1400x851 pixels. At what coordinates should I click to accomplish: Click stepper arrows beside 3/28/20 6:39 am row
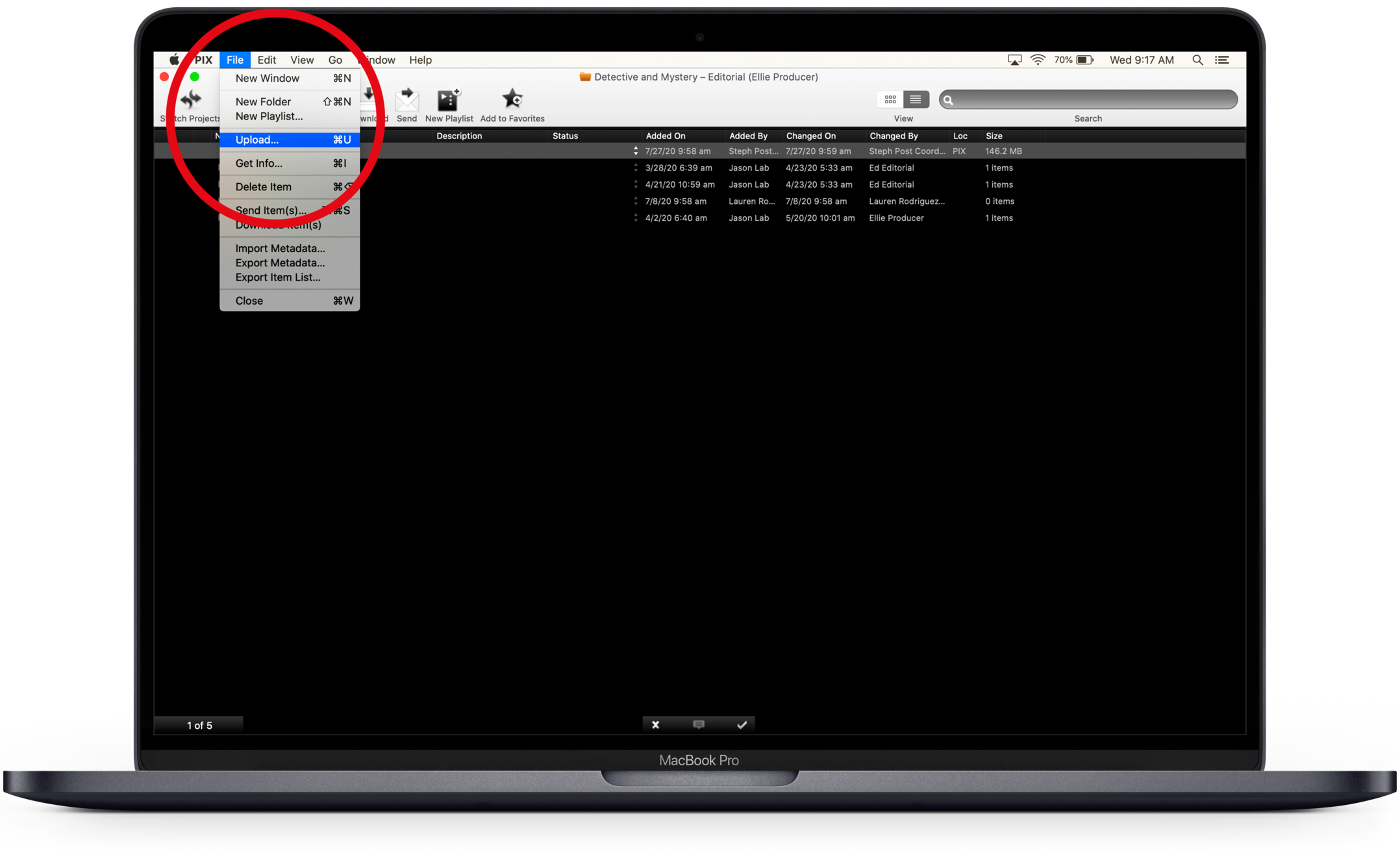tap(636, 168)
